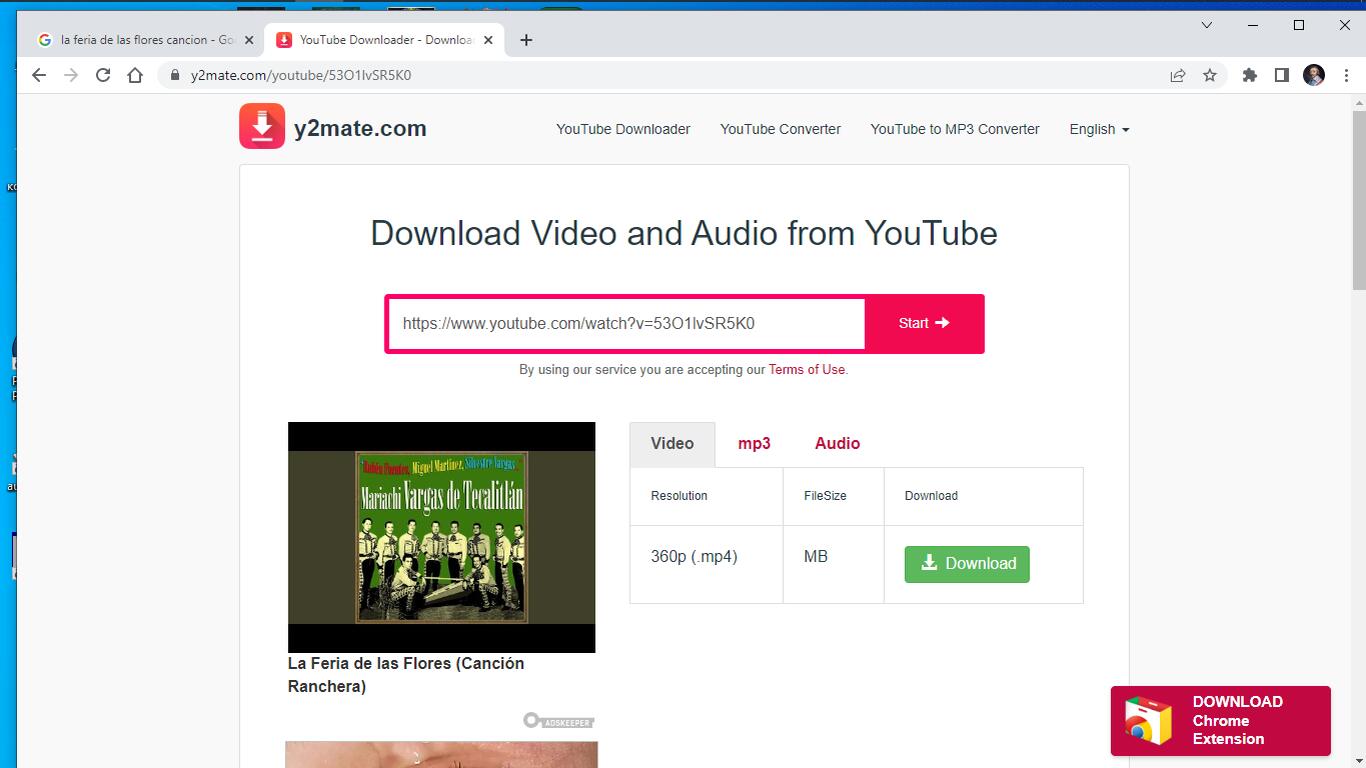
Task: View site information lock icon
Action: (176, 75)
